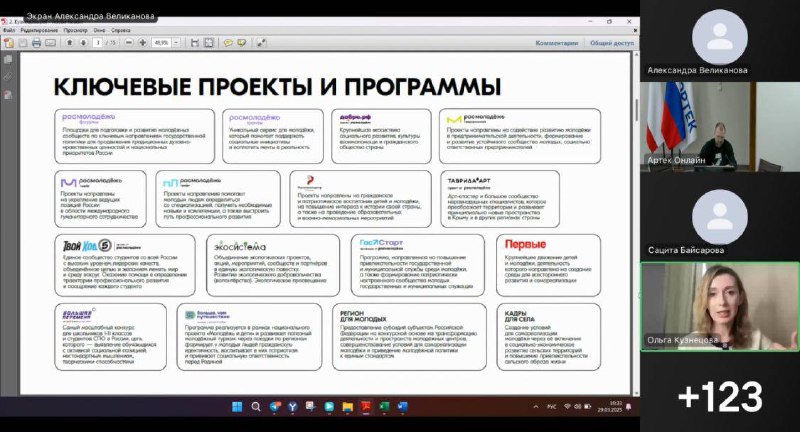Screen dimensions: 800x432
Task: Click the ГосСтарт project card logo
Action: tap(381, 243)
